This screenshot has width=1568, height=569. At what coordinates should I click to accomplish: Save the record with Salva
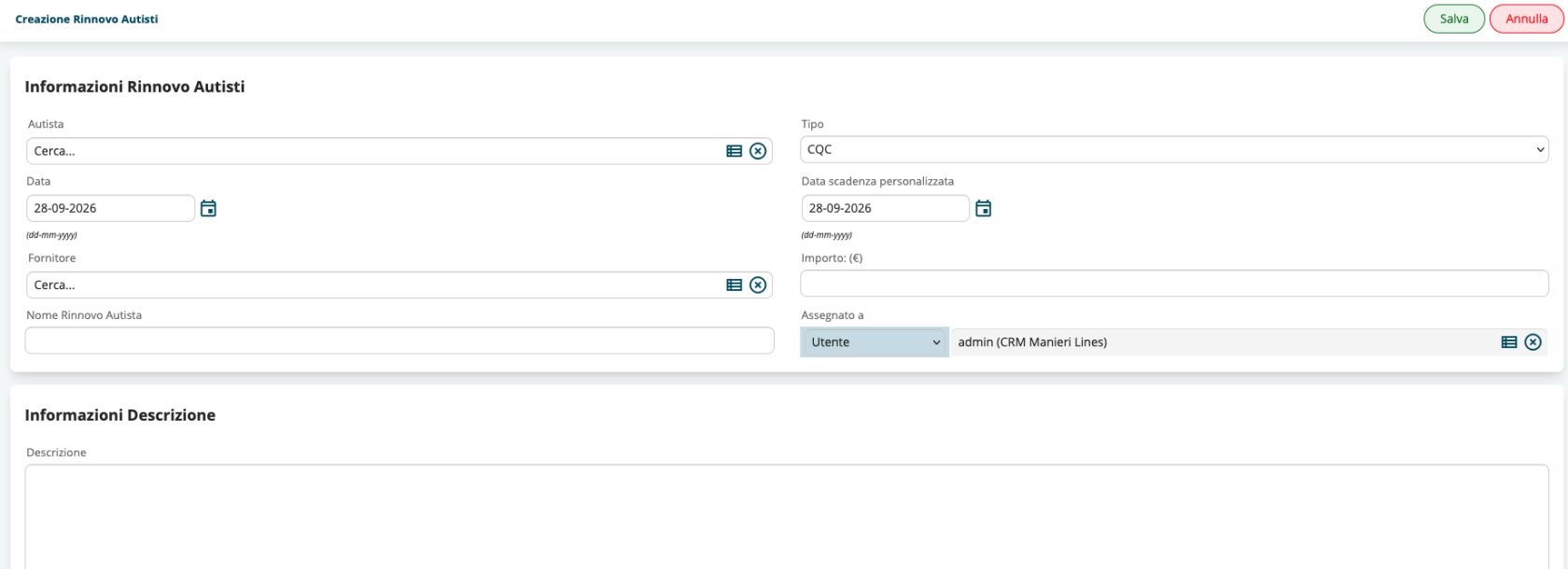pos(1454,19)
